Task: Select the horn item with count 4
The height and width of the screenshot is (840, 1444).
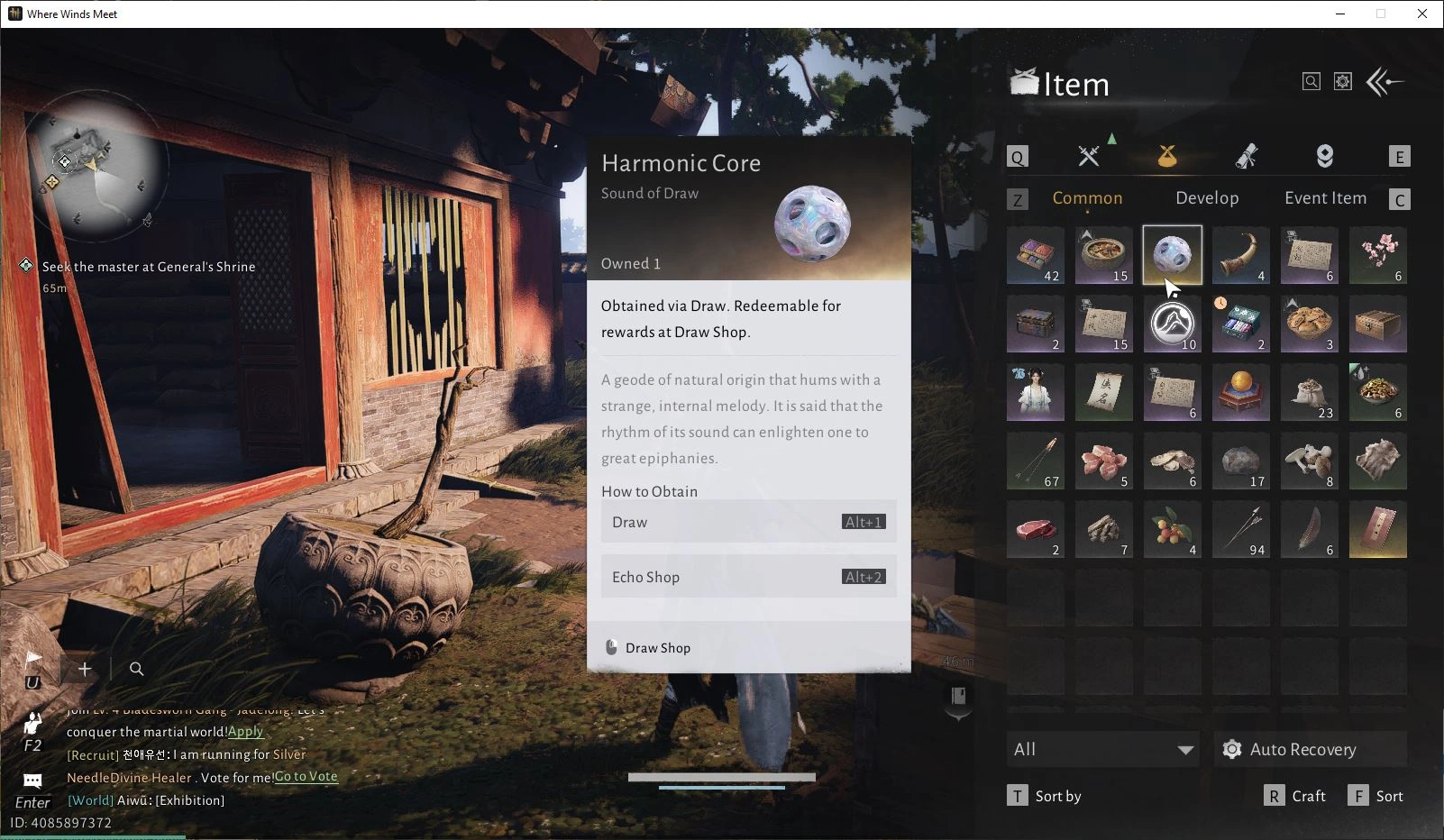Action: coord(1241,255)
